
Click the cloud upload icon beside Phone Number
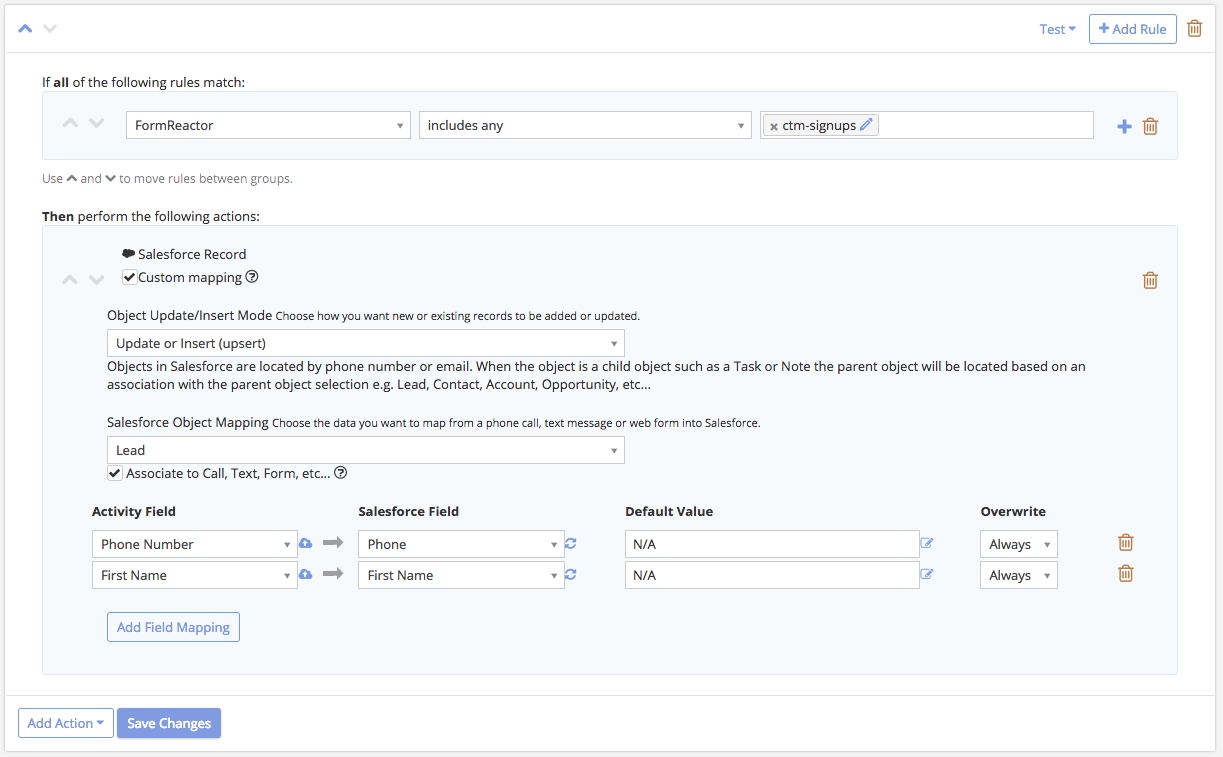coord(306,544)
